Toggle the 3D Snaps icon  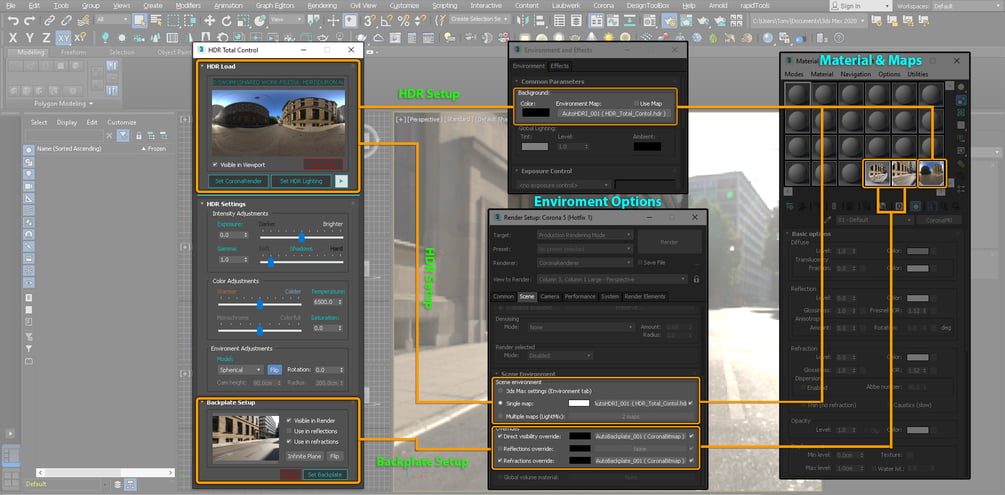[370, 21]
